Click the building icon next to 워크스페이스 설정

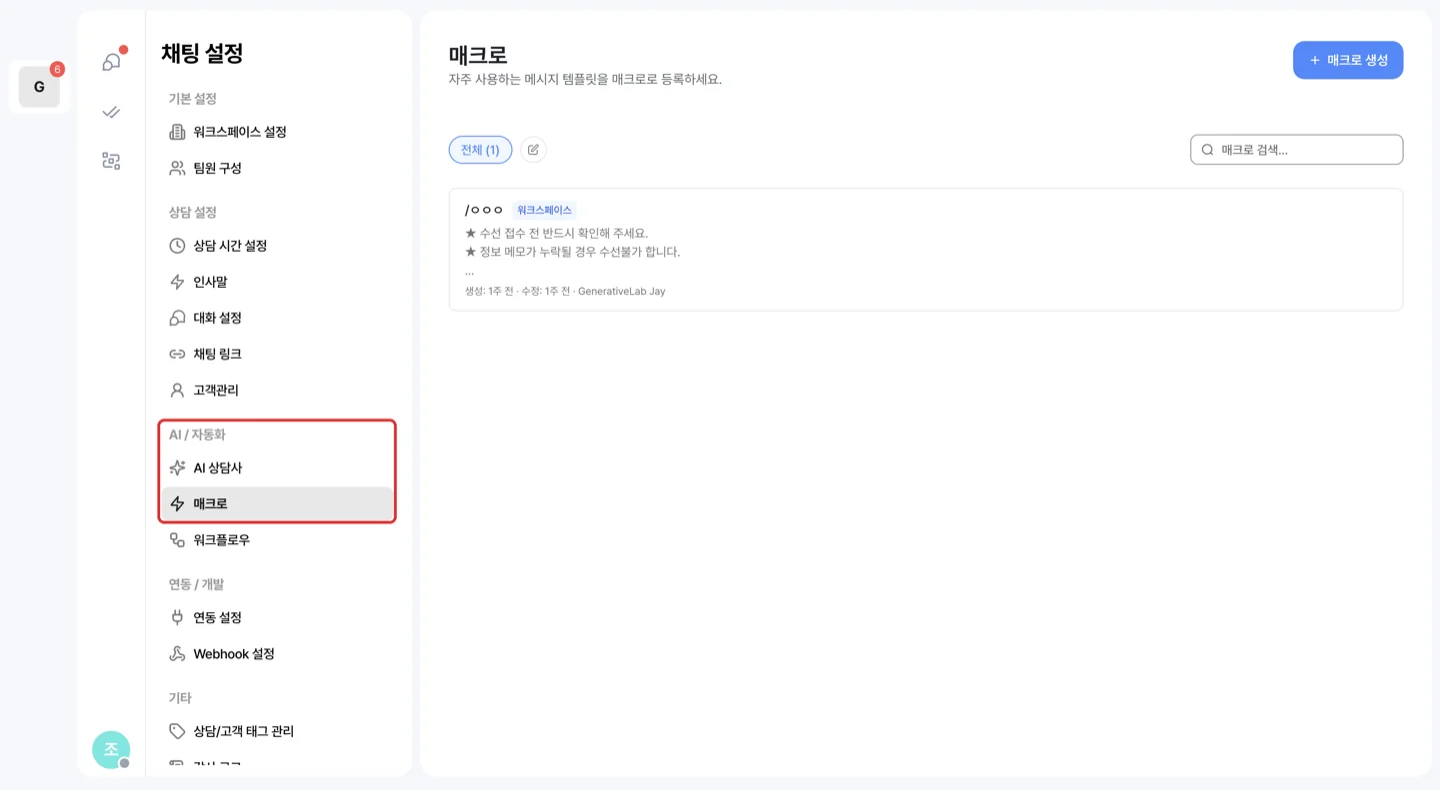(177, 132)
